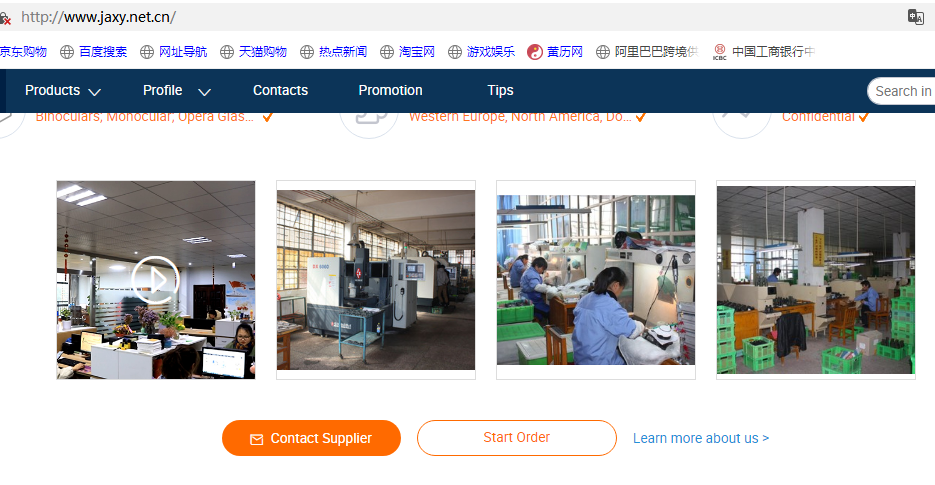The image size is (935, 485).
Task: Play the office video thumbnail
Action: 155,279
